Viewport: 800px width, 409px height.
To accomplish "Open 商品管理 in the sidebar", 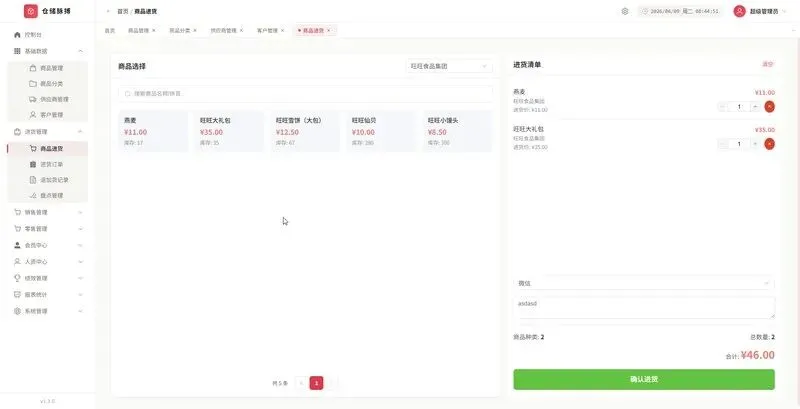I will click(47, 68).
